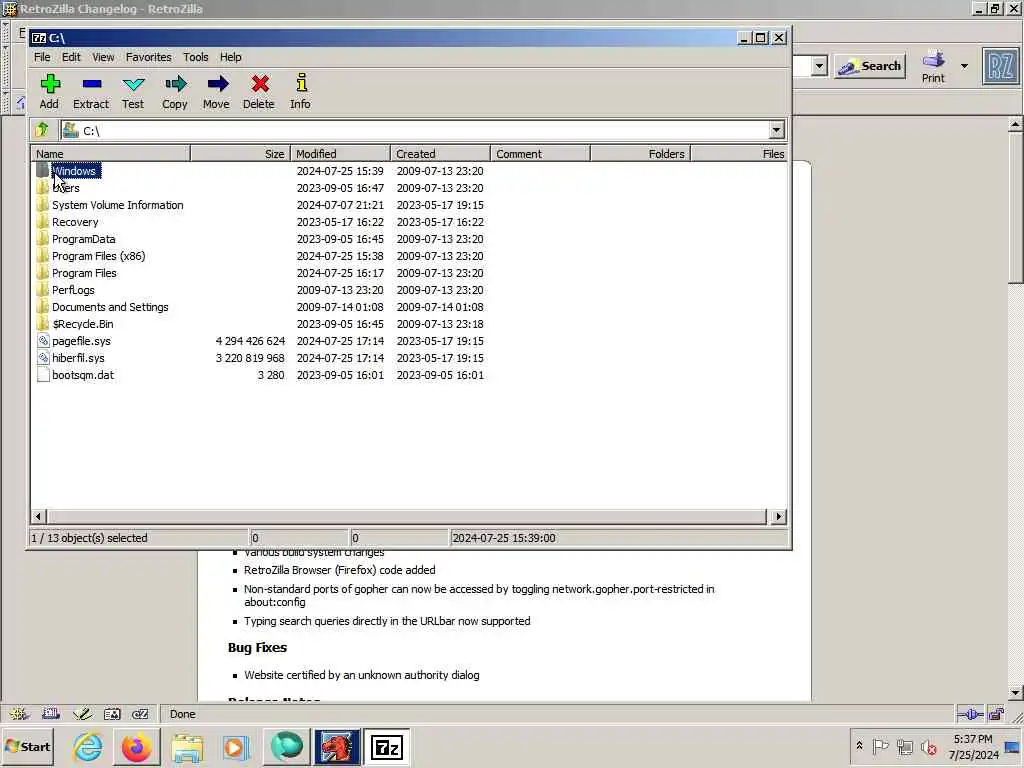This screenshot has width=1024, height=768.
Task: Go up one folder level arrow
Action: (42, 130)
